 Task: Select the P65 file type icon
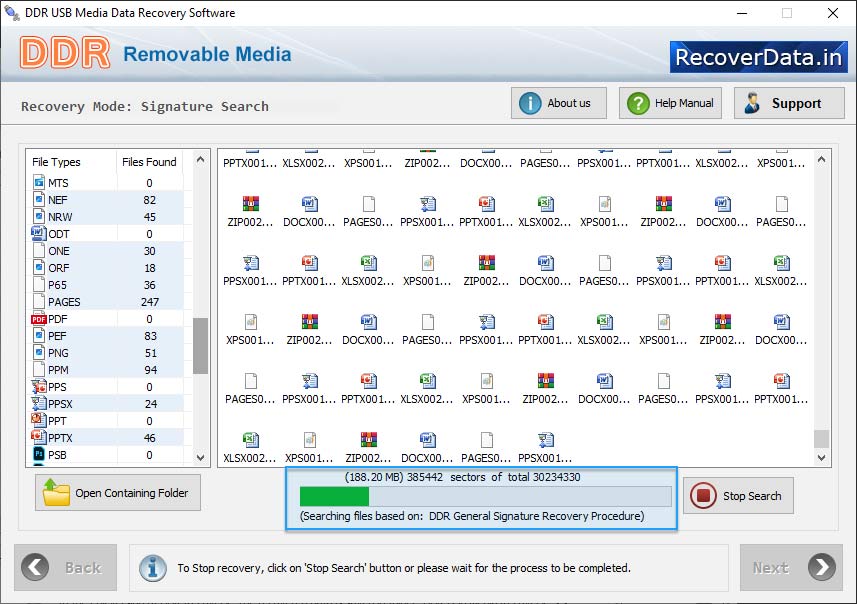click(38, 284)
